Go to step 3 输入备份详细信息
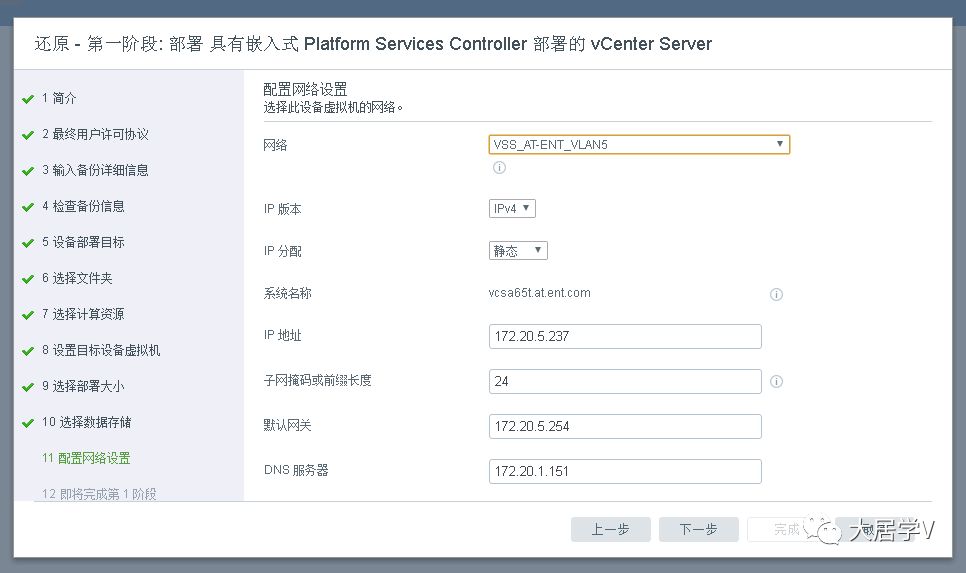The width and height of the screenshot is (966, 573). (x=95, y=170)
